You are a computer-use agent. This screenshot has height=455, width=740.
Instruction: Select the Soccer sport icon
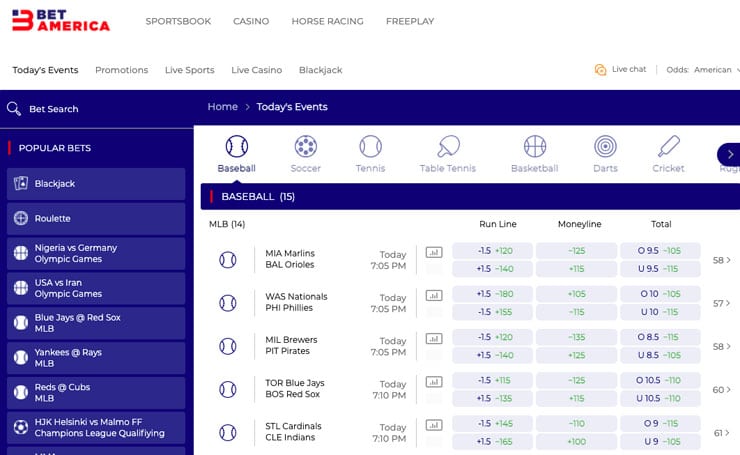coord(306,146)
